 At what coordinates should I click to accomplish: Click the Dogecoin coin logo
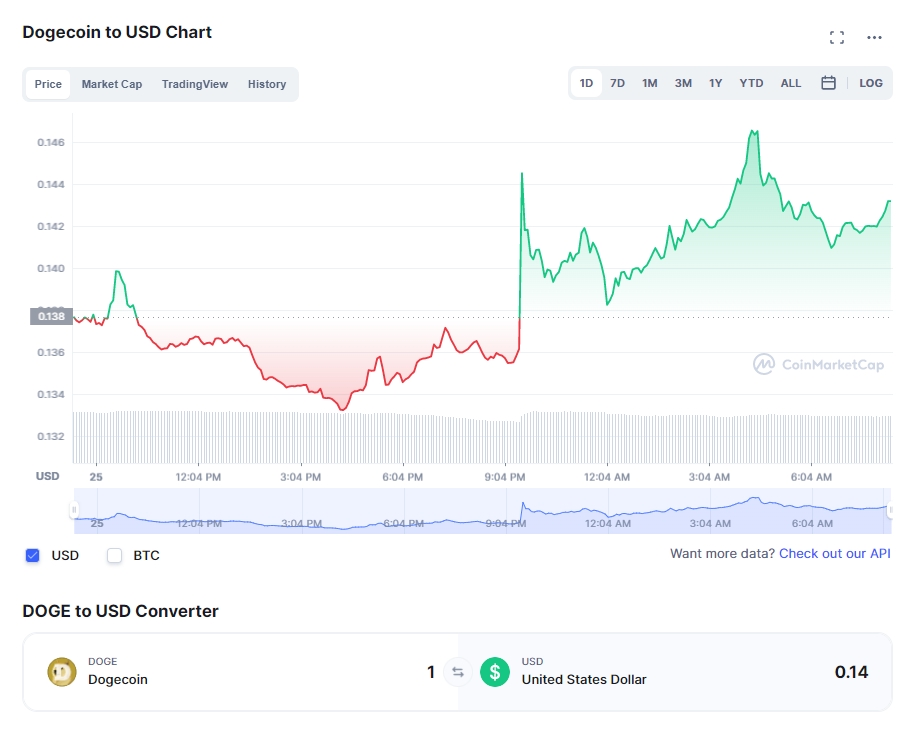62,672
